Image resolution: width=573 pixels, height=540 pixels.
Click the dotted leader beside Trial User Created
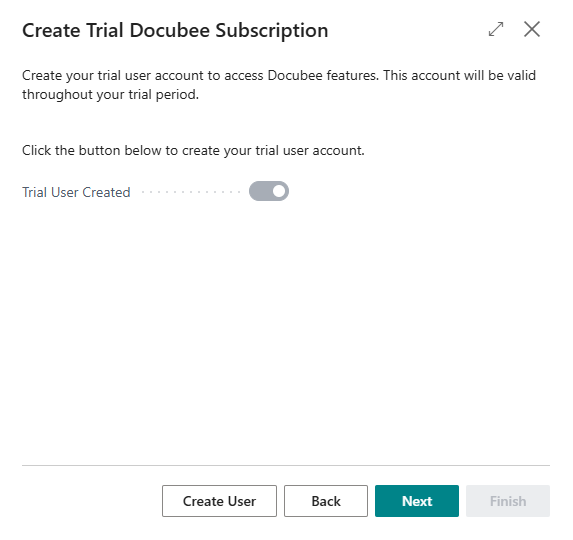(190, 192)
